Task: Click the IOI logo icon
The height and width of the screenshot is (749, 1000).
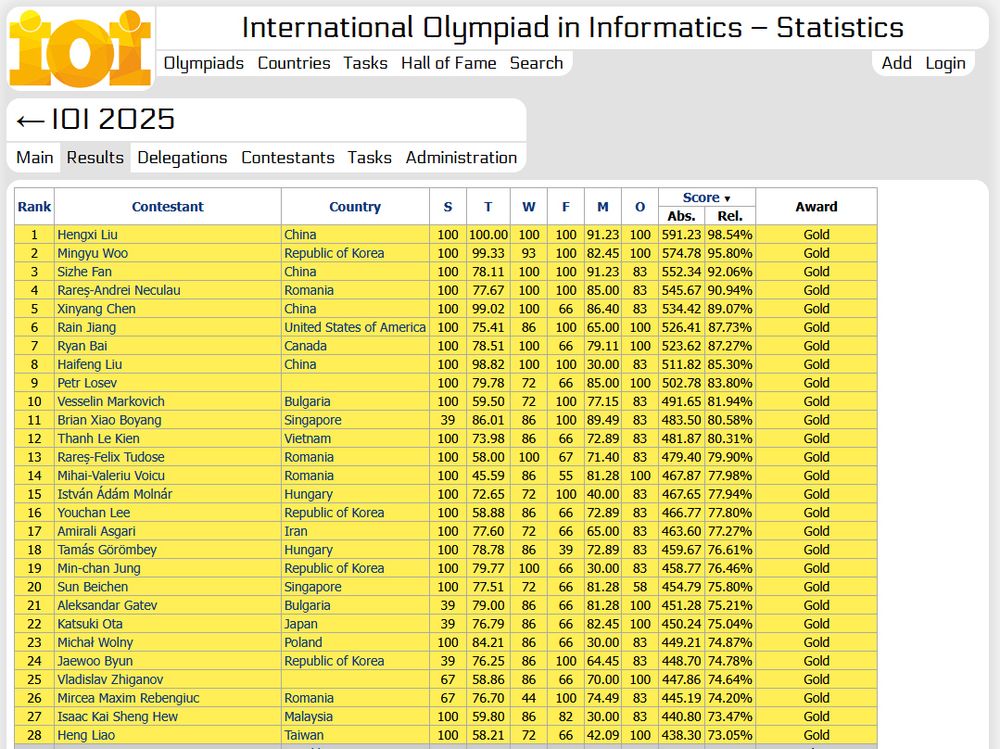Action: pyautogui.click(x=80, y=48)
